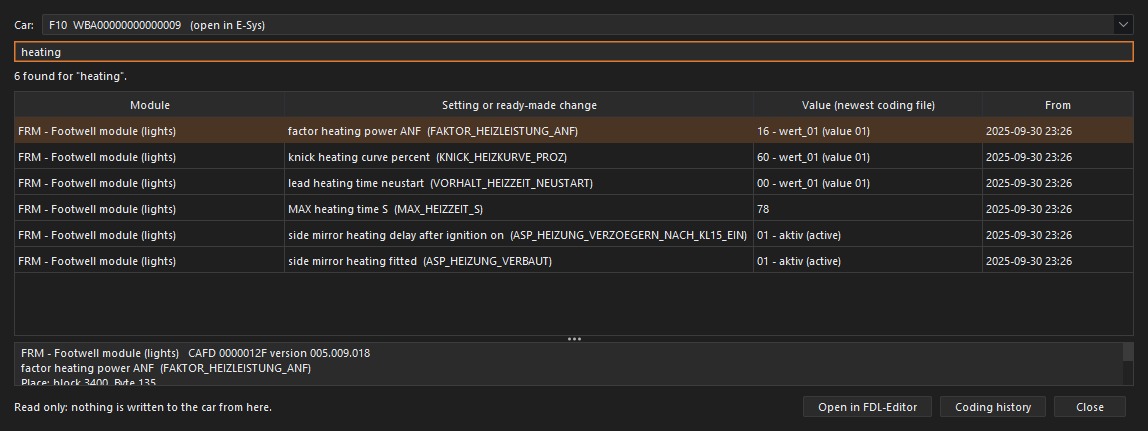Click Module cell of knick heating curve row
Viewport: 1148px width, 431px height.
(x=149, y=157)
